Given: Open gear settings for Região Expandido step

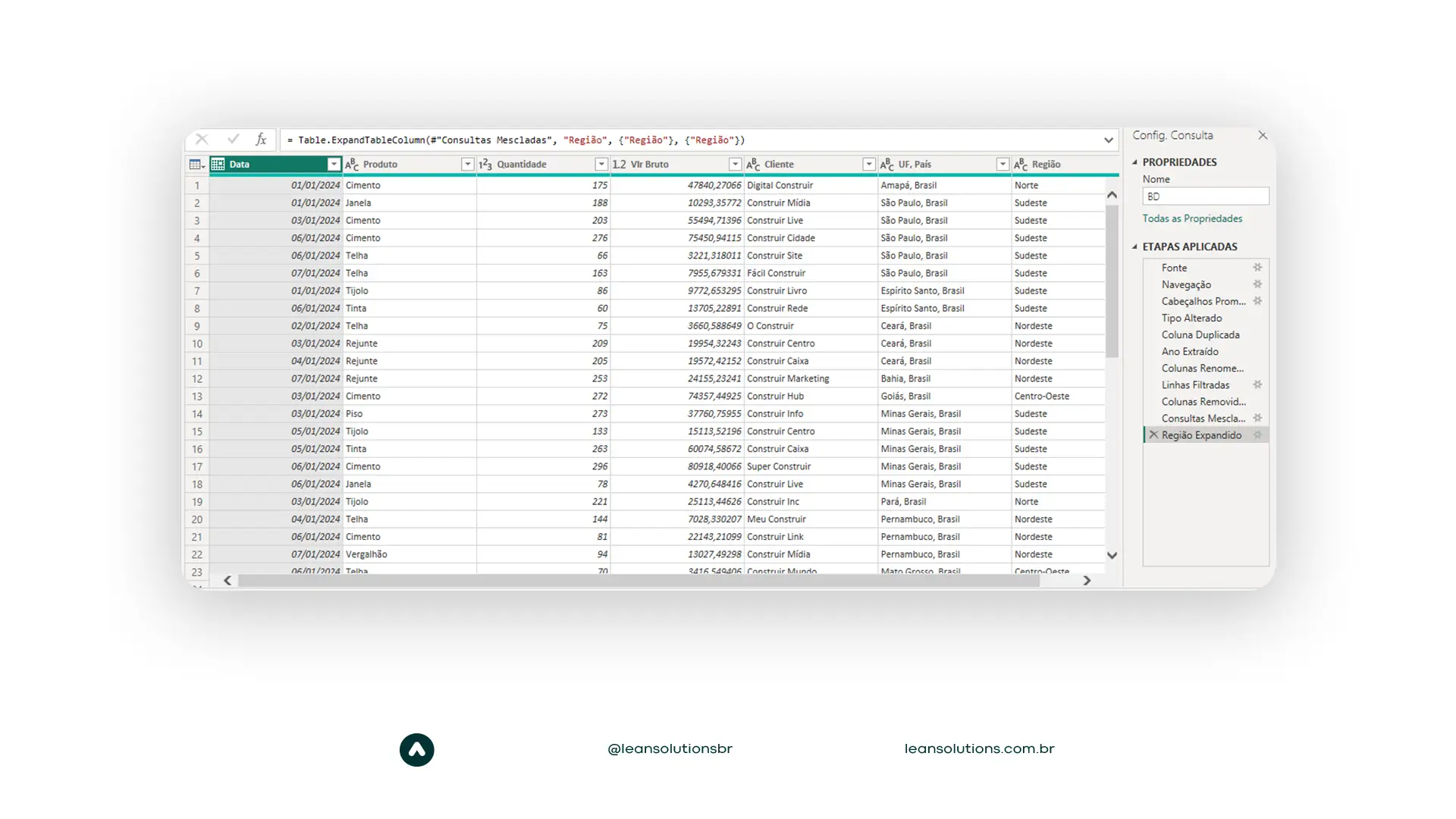Looking at the screenshot, I should pos(1257,435).
